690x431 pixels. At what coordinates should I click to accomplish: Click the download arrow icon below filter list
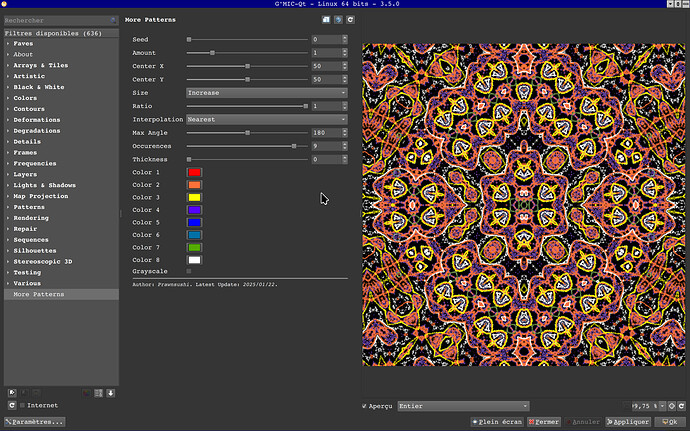[110, 393]
